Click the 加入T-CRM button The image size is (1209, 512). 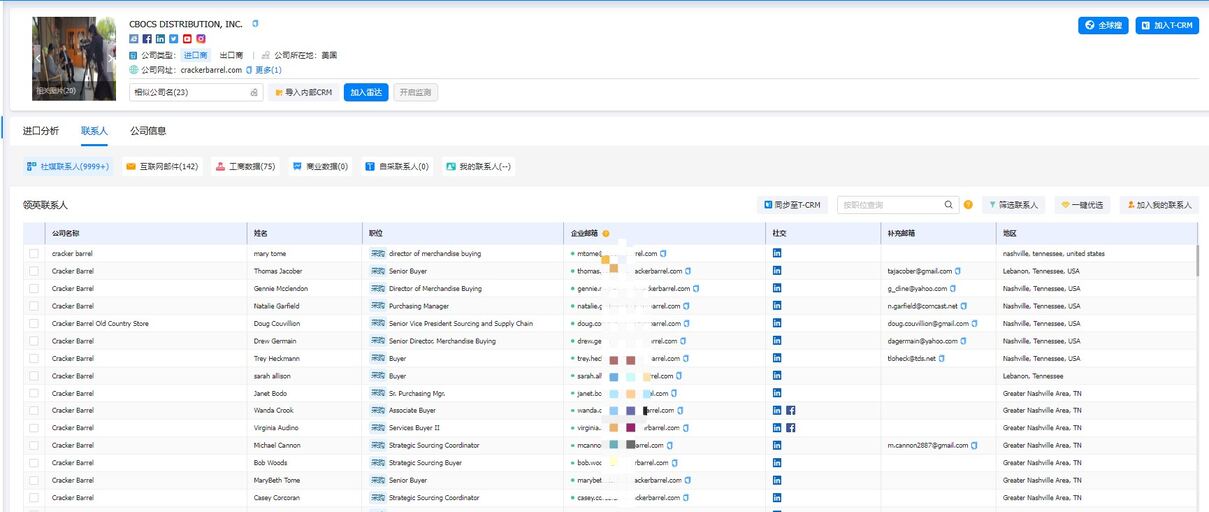tap(1167, 25)
